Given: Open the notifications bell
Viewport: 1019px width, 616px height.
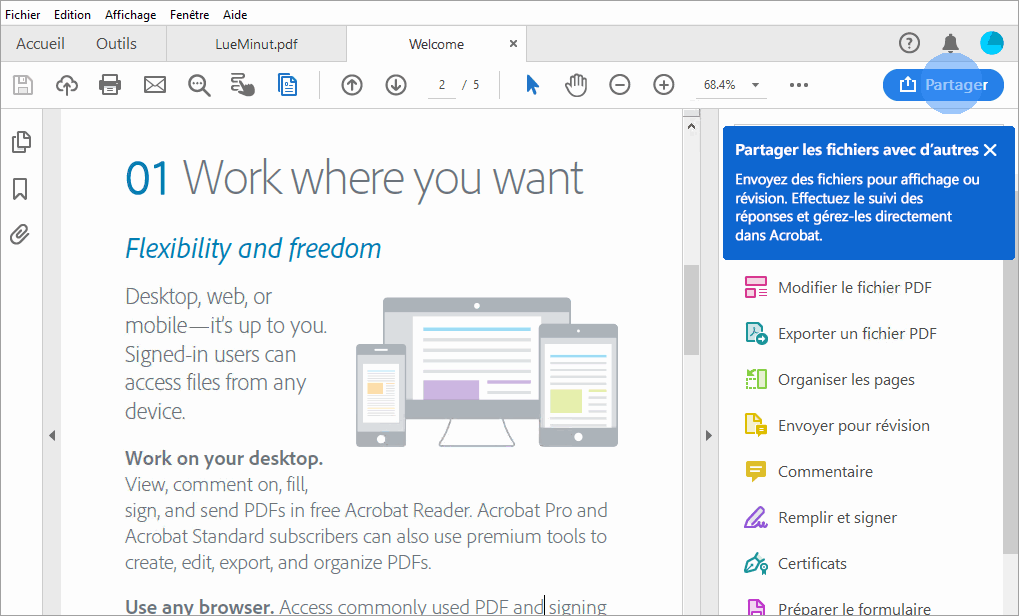Looking at the screenshot, I should (950, 43).
